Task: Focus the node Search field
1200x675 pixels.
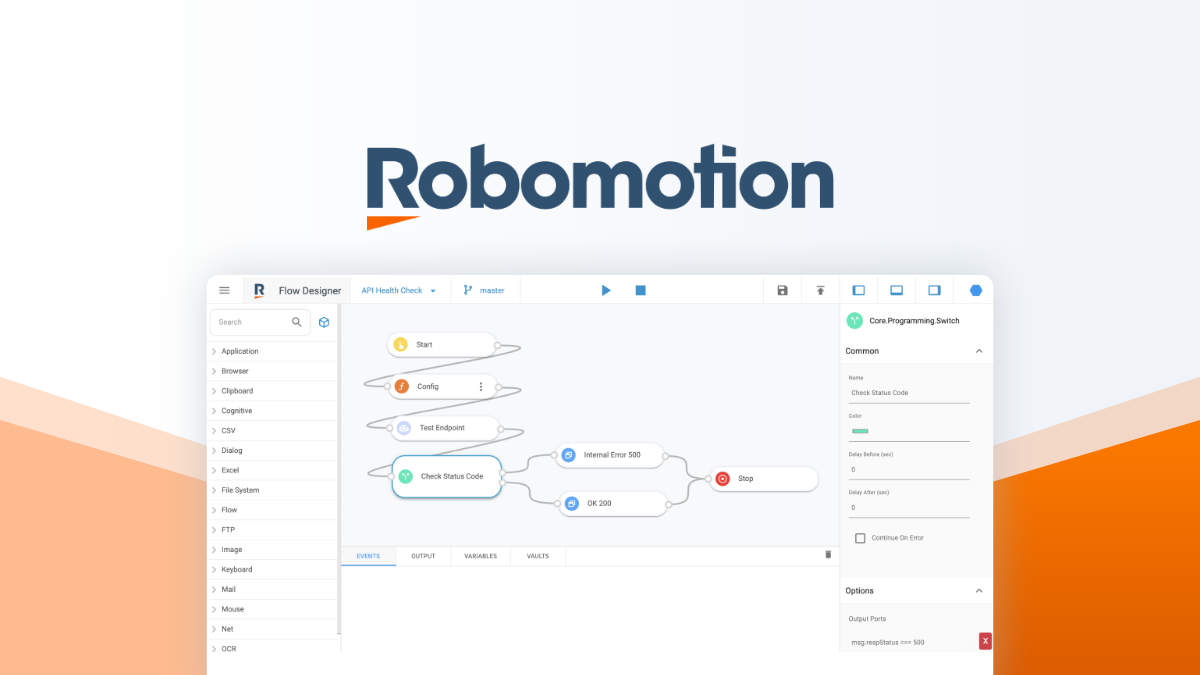Action: tap(258, 322)
